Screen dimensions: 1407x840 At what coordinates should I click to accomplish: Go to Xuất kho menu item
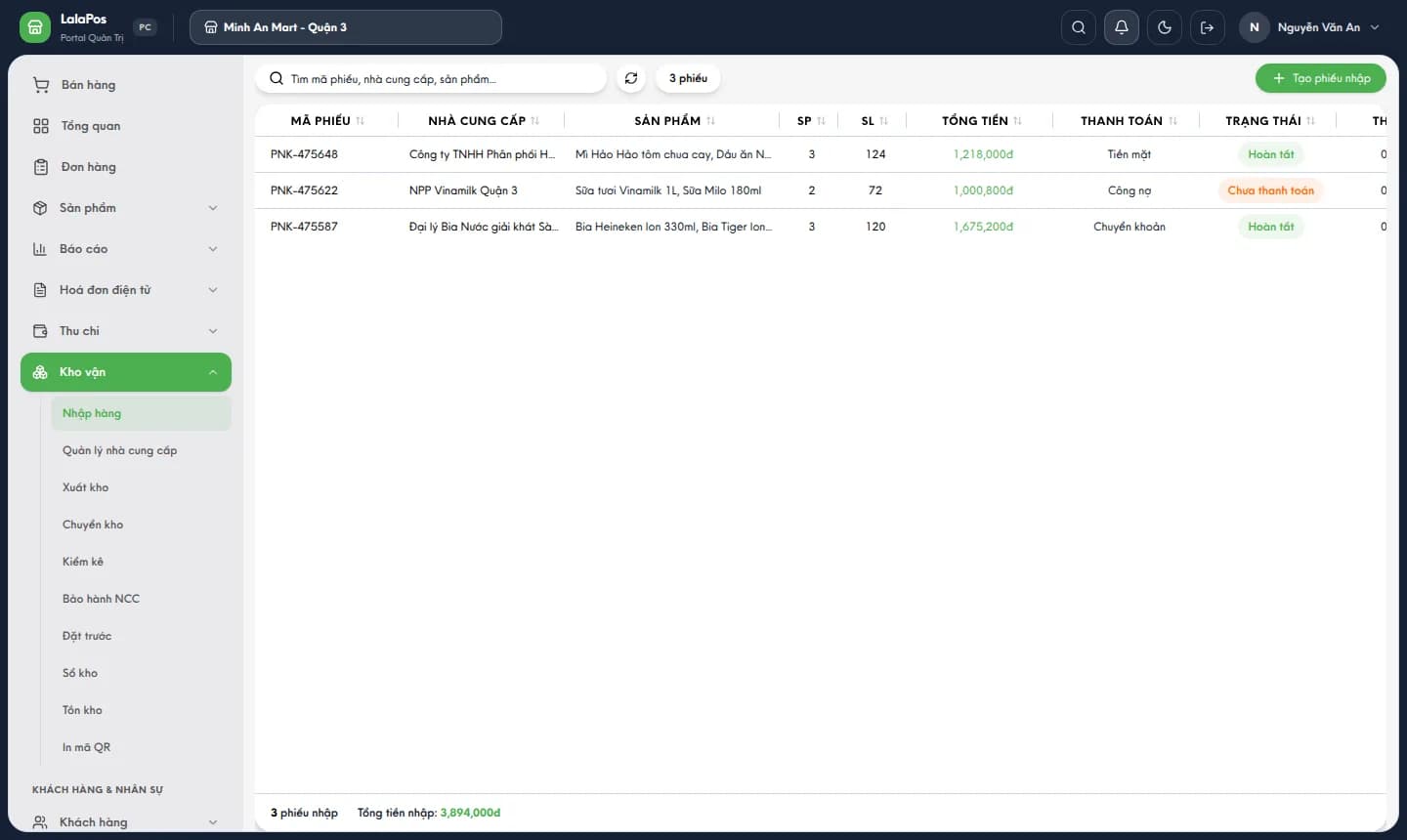coord(141,487)
